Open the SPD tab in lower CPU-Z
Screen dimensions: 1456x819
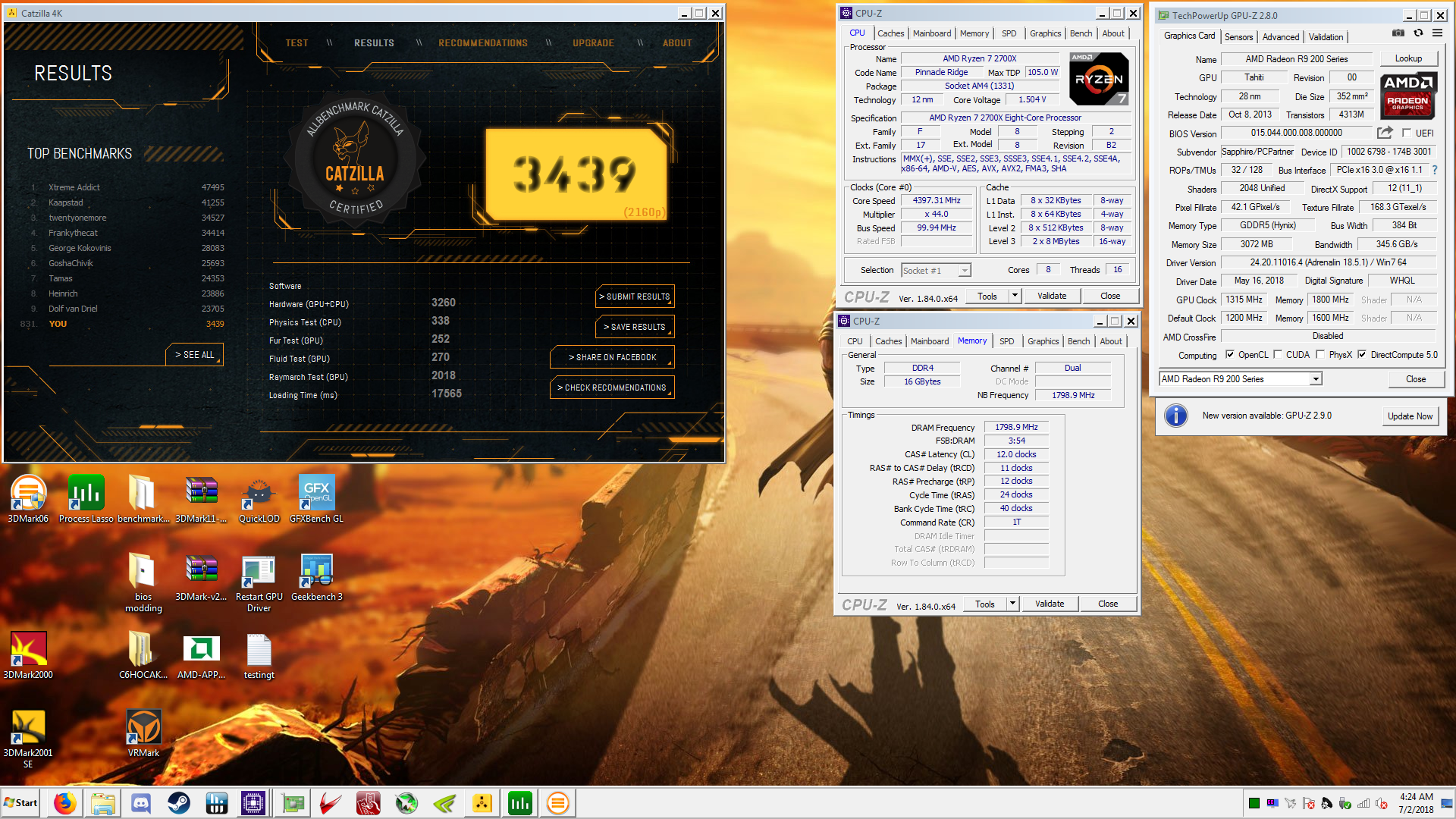[x=1006, y=341]
